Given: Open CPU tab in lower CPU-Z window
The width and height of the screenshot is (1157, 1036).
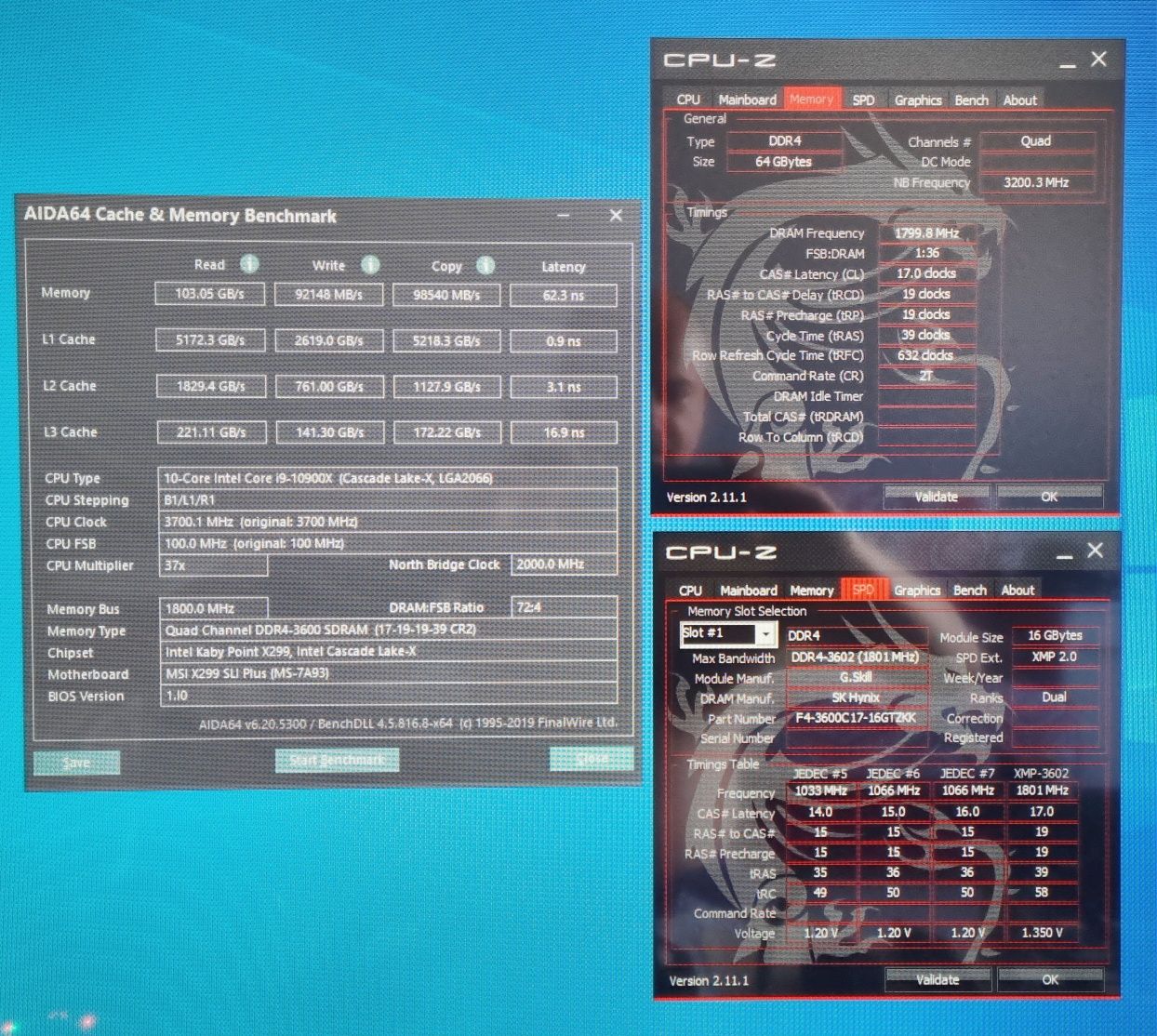Looking at the screenshot, I should (690, 591).
